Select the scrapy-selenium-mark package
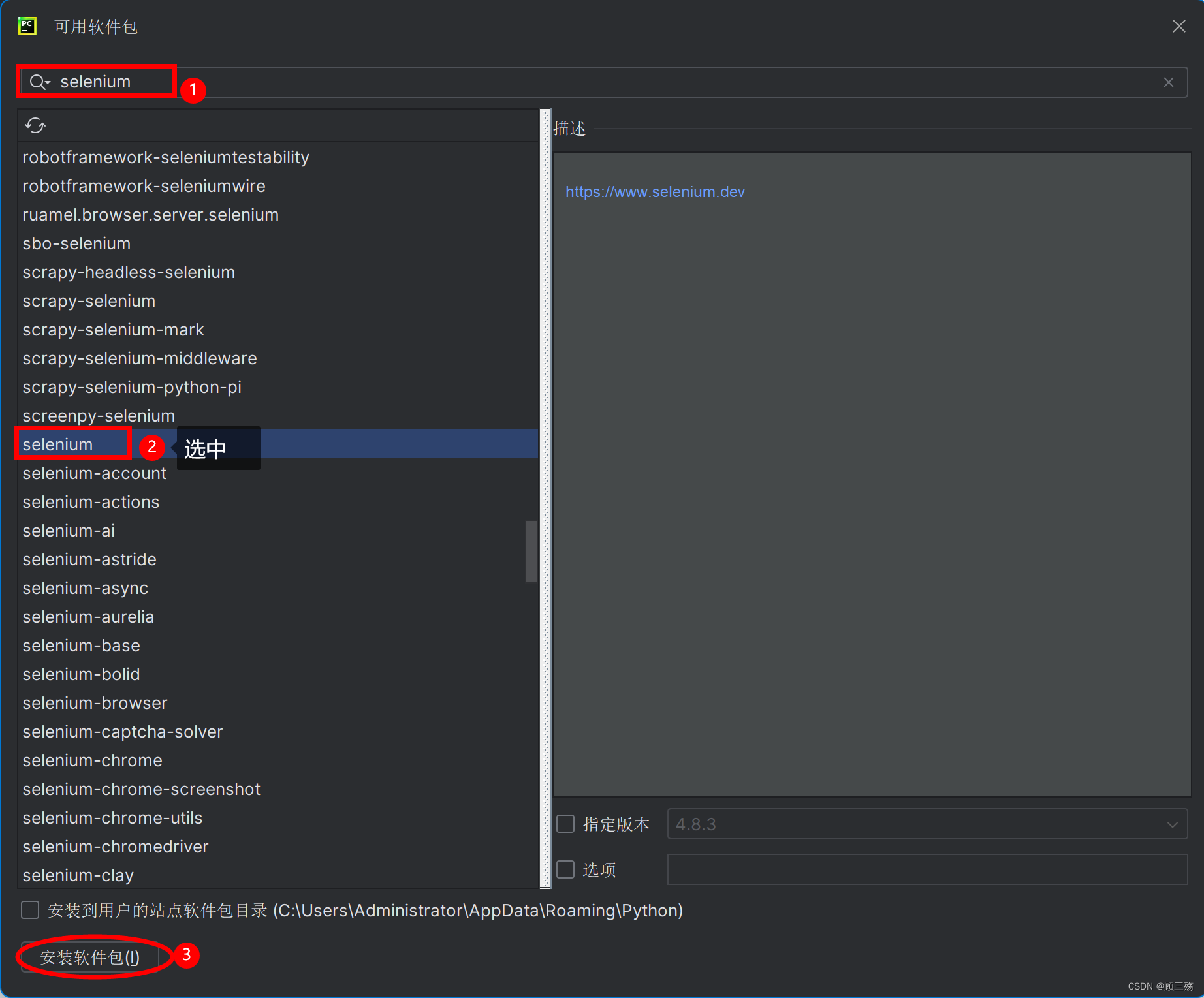 pos(278,330)
